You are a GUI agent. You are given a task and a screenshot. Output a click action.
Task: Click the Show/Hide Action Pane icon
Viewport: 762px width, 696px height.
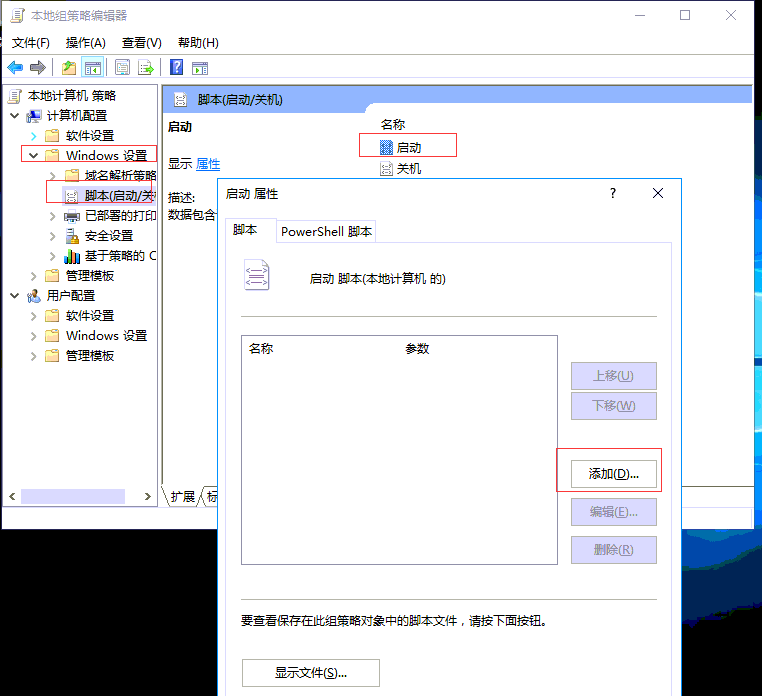200,68
